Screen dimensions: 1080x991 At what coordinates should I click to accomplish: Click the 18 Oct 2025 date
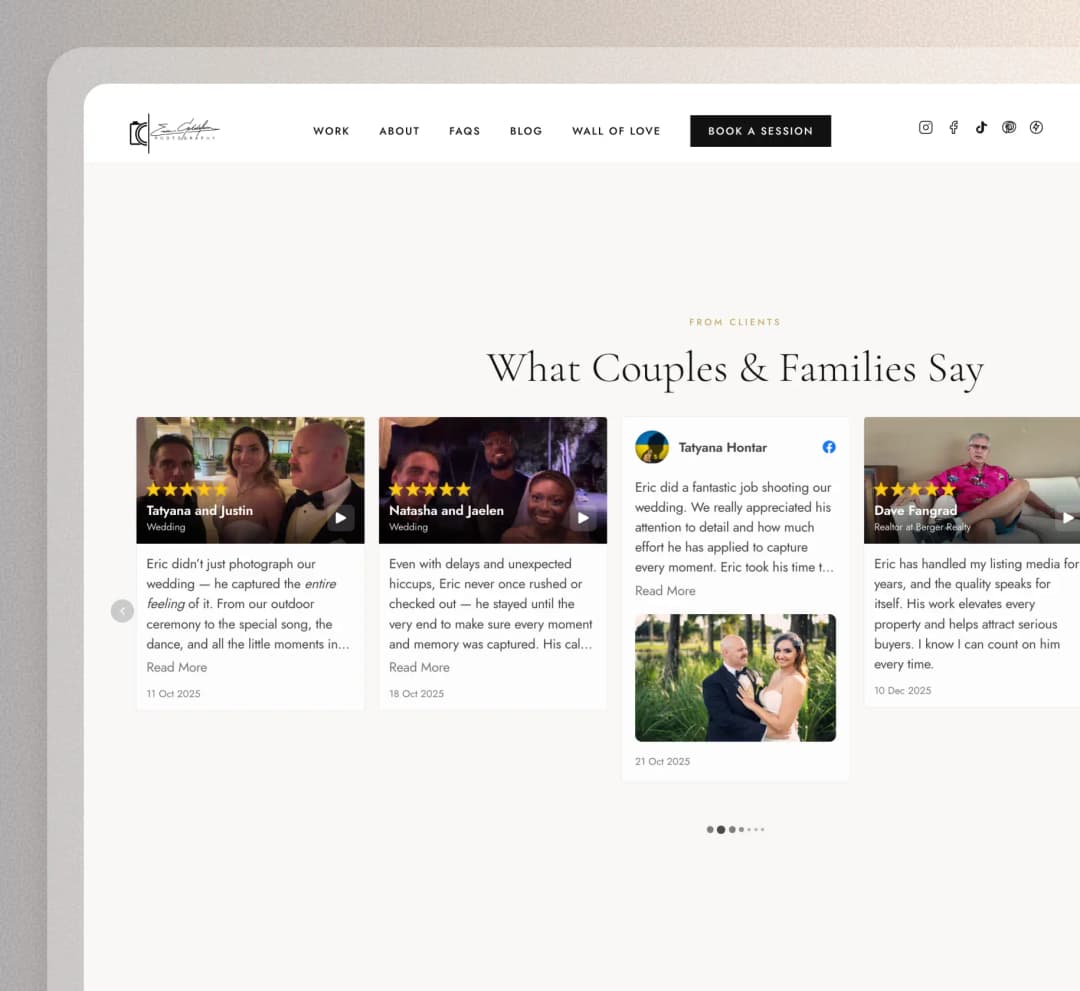(417, 693)
